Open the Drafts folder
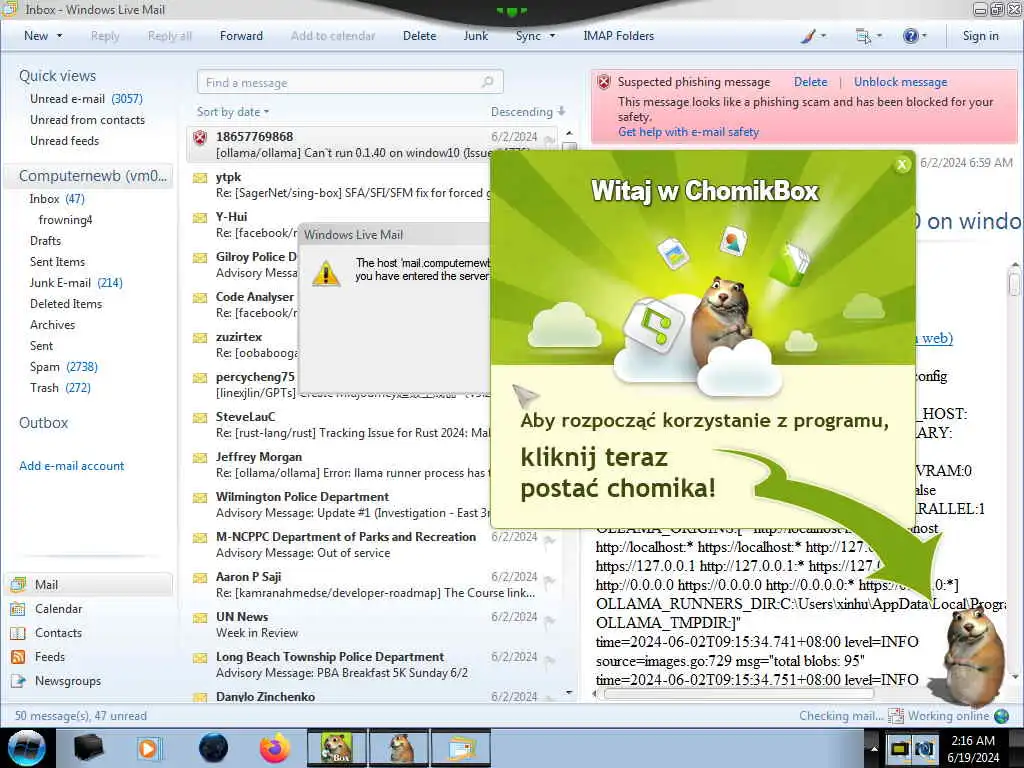1024x768 pixels. tap(45, 240)
